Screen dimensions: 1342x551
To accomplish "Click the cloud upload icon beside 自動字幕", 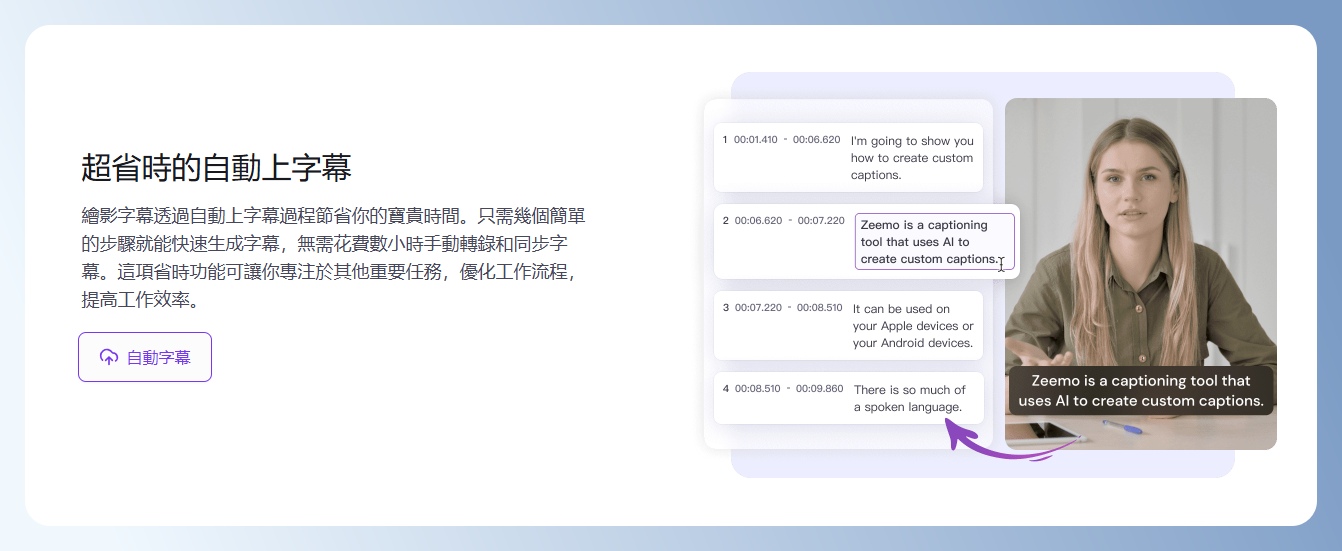I will tap(108, 357).
